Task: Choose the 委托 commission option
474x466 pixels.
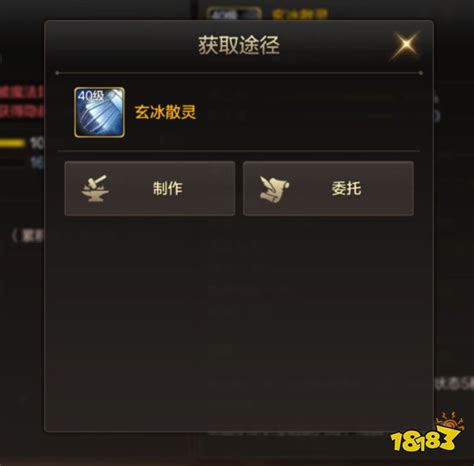Action: (328, 189)
